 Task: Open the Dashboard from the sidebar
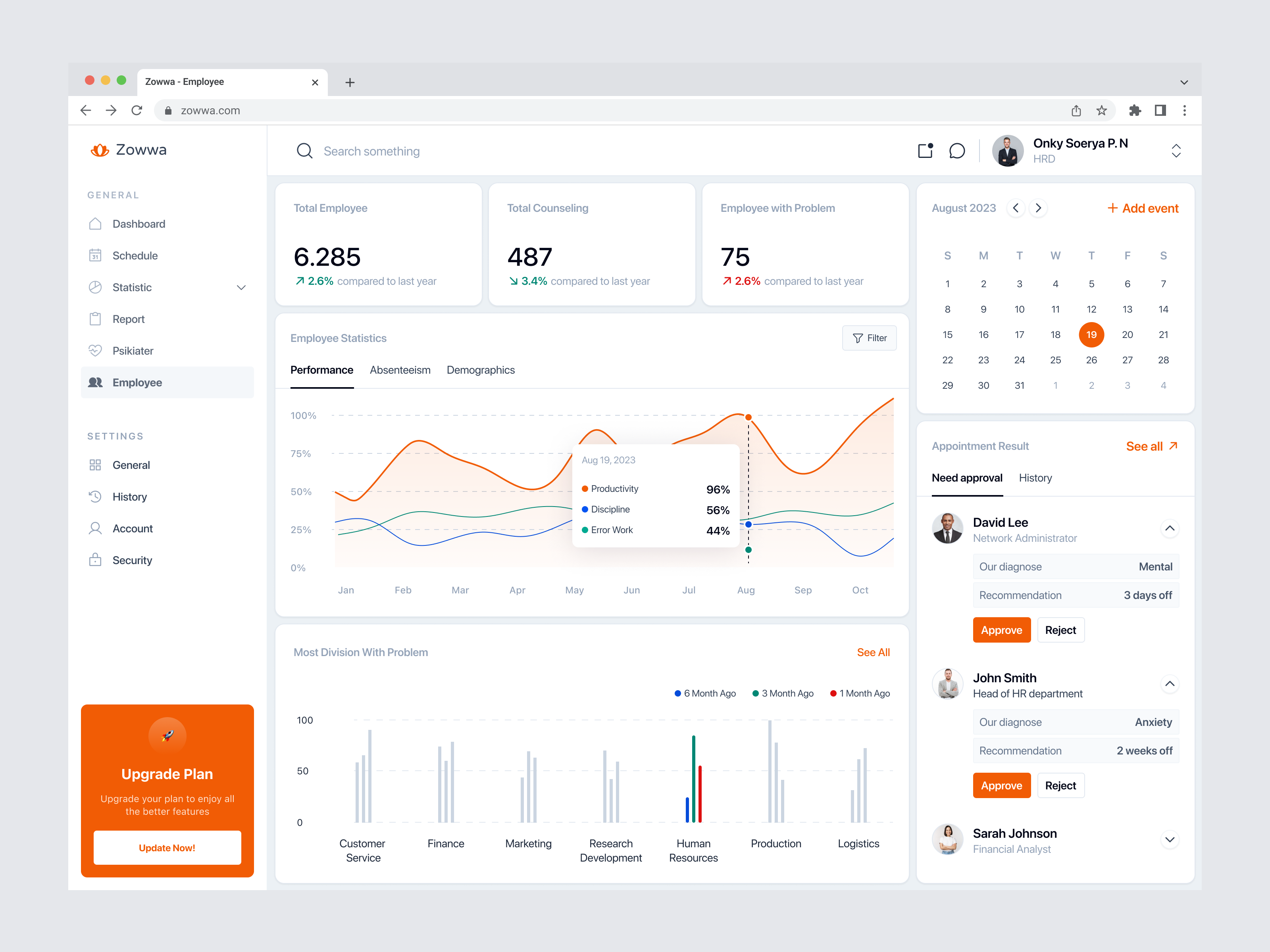coord(139,224)
